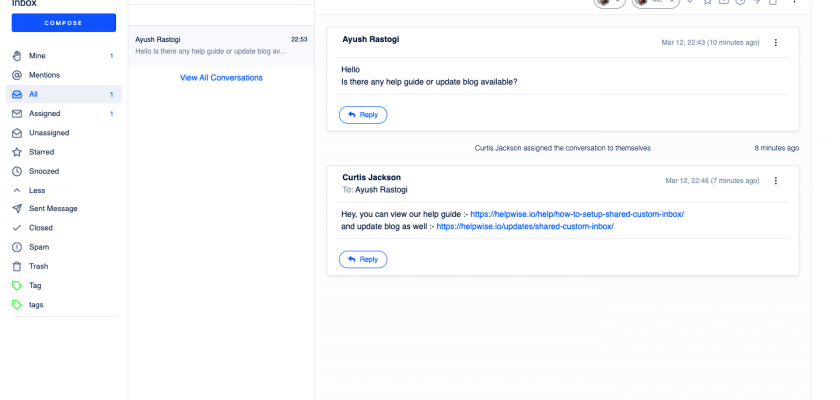Open the Mine folder with hand icon

coord(37,56)
